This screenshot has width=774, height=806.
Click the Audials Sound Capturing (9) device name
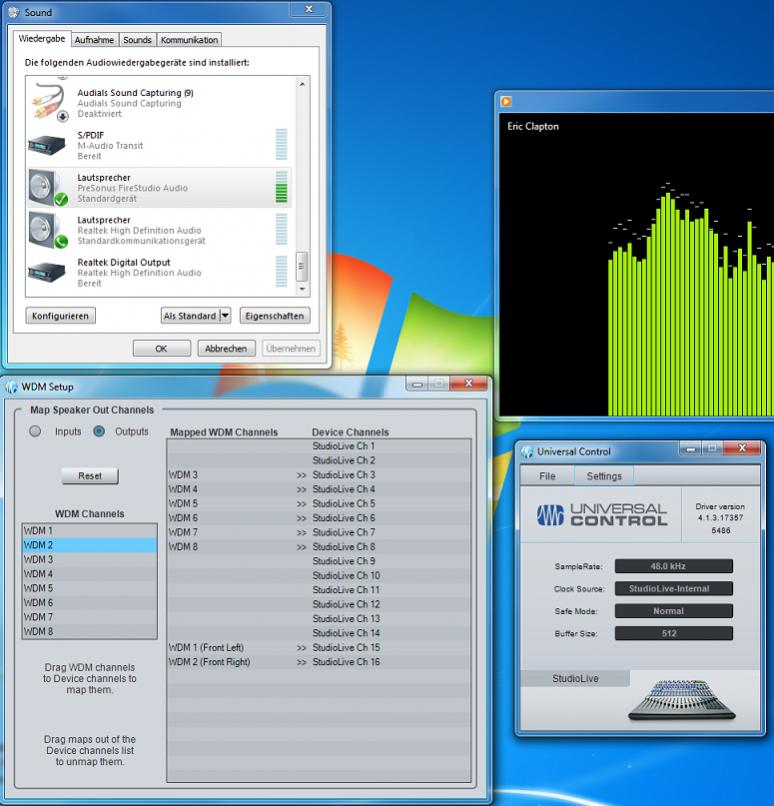pyautogui.click(x=135, y=93)
